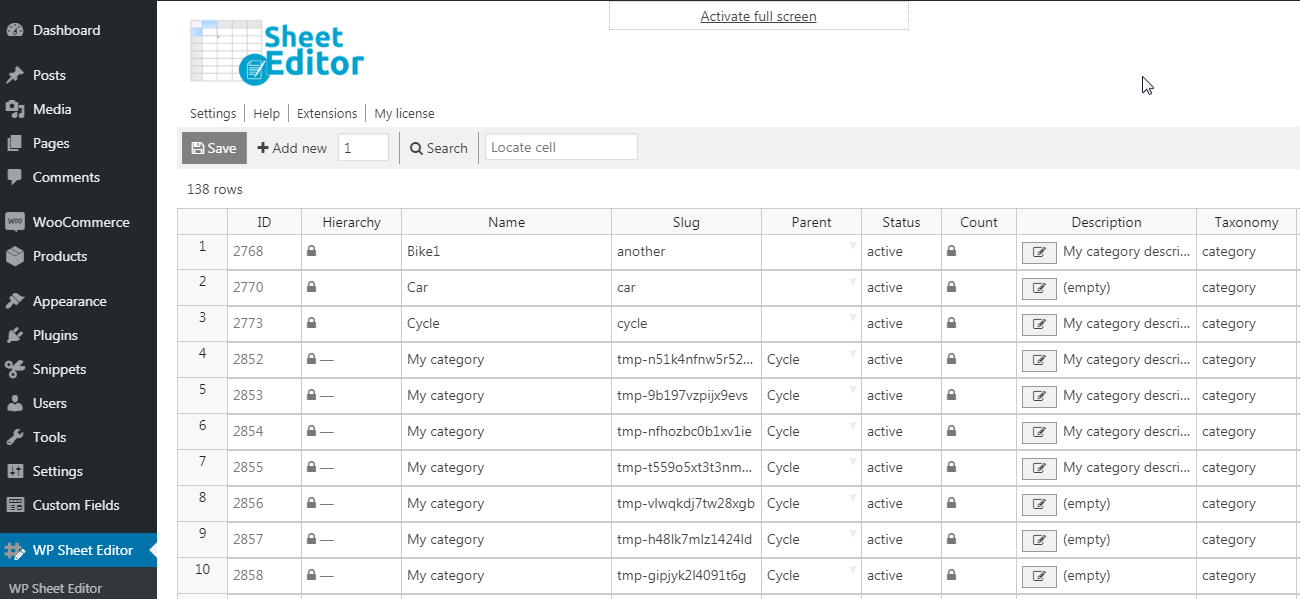This screenshot has width=1300, height=599.
Task: Open Parent dropdown arrow for Car row
Action: click(853, 282)
